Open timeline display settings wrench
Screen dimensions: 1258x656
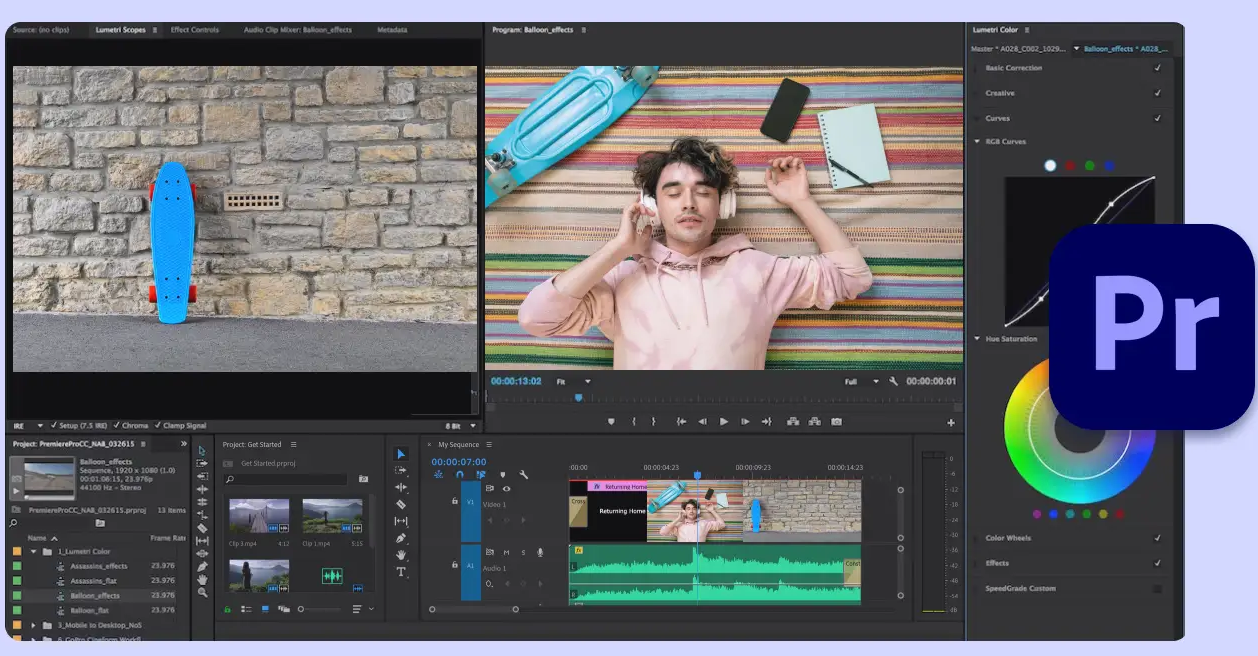click(x=523, y=474)
